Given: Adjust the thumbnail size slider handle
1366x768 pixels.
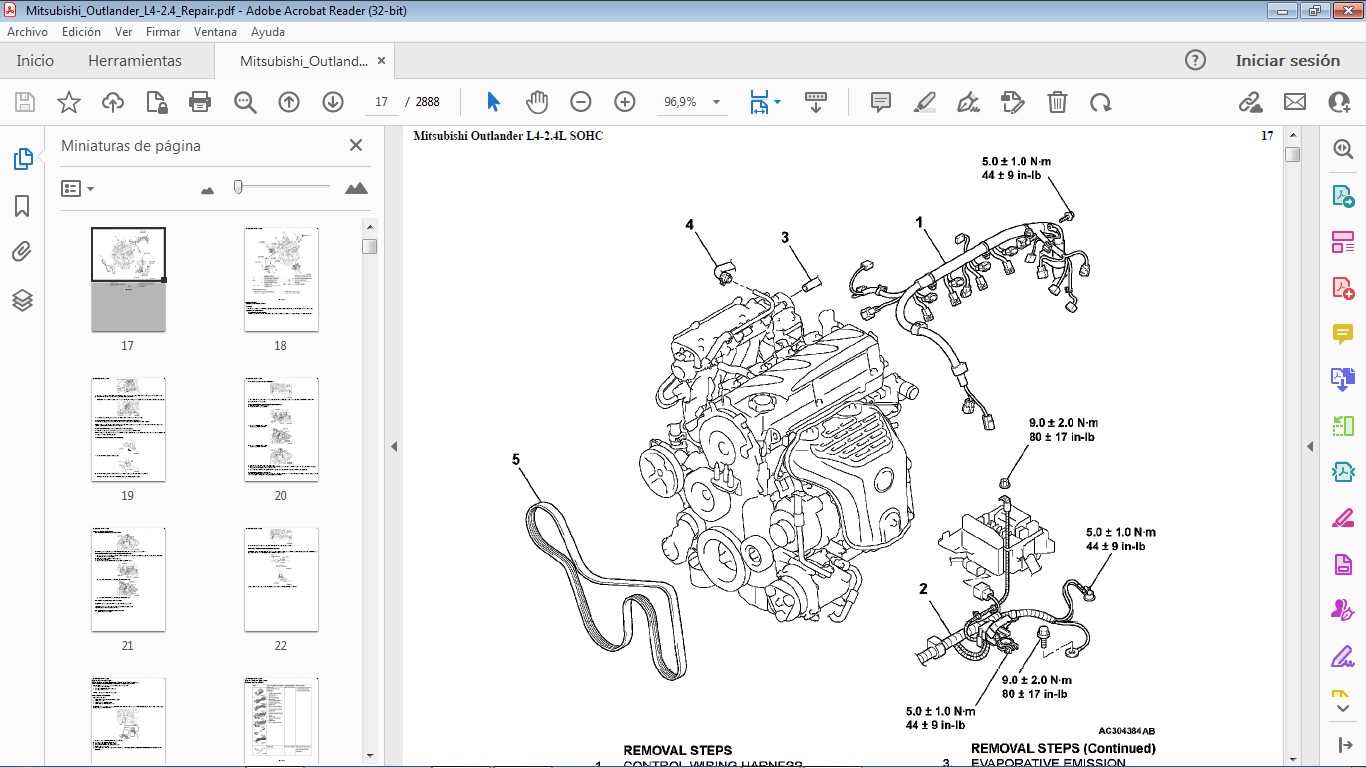Looking at the screenshot, I should click(x=238, y=186).
